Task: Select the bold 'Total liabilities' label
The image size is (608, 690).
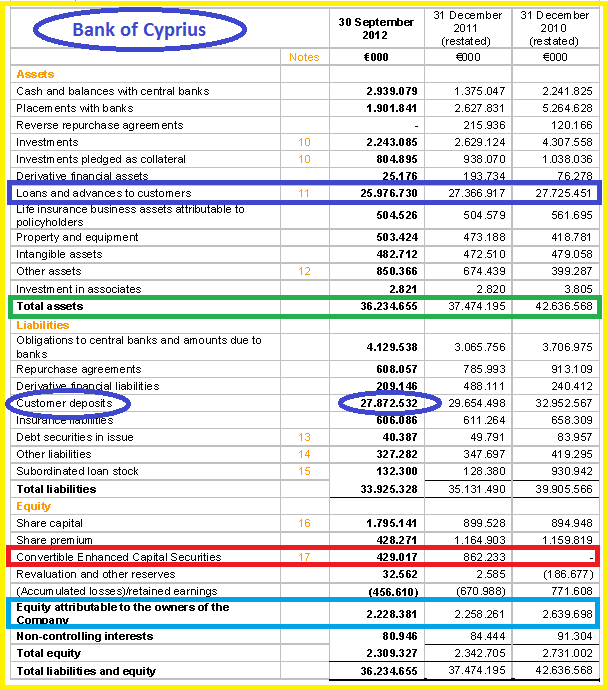Action: click(x=56, y=489)
